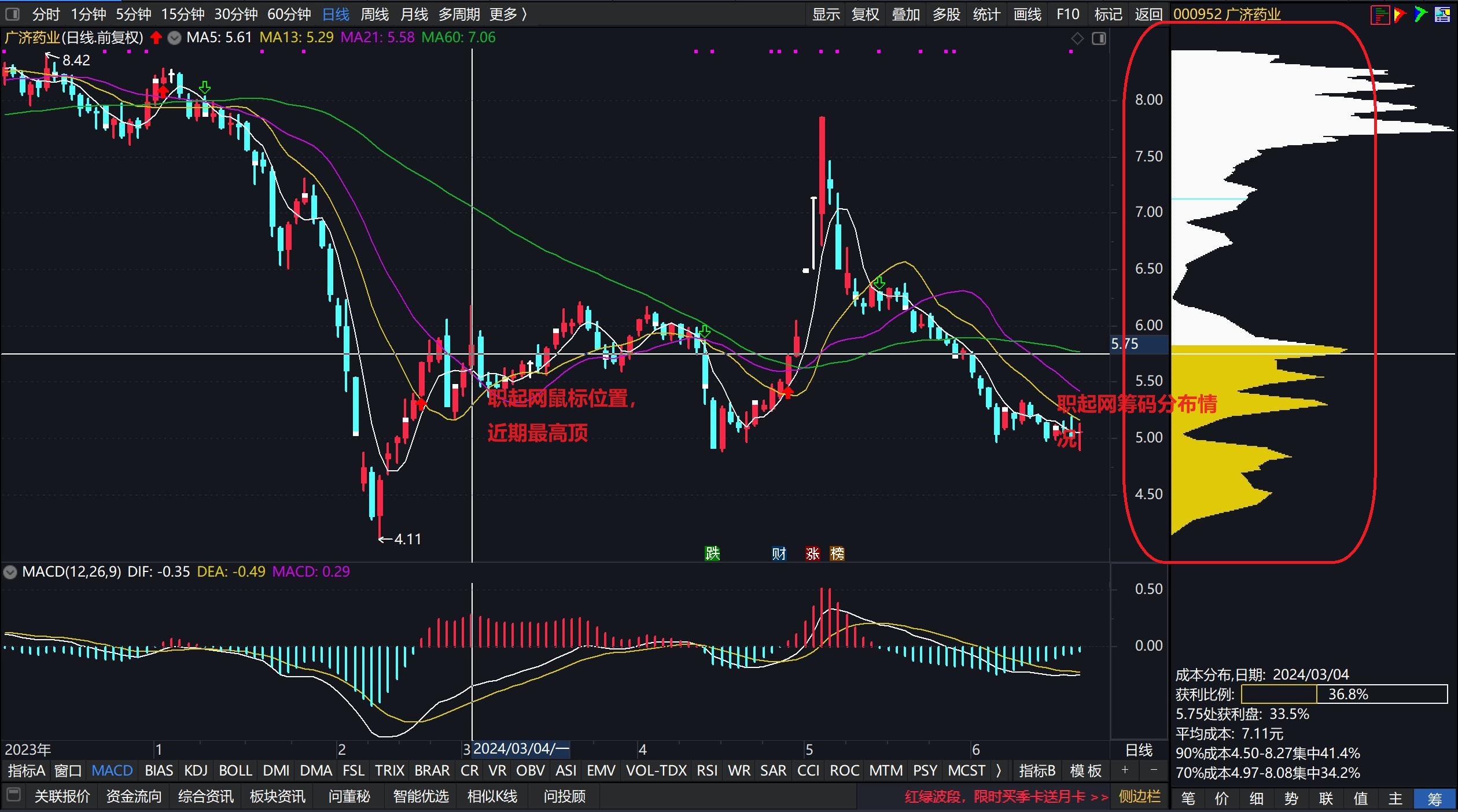The width and height of the screenshot is (1458, 812).
Task: Toggle the sidebar icon at the top-left corner
Action: (x=12, y=14)
